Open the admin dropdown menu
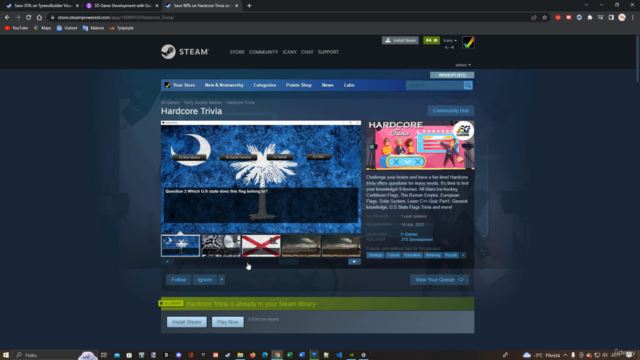The height and width of the screenshot is (360, 640). [x=463, y=65]
